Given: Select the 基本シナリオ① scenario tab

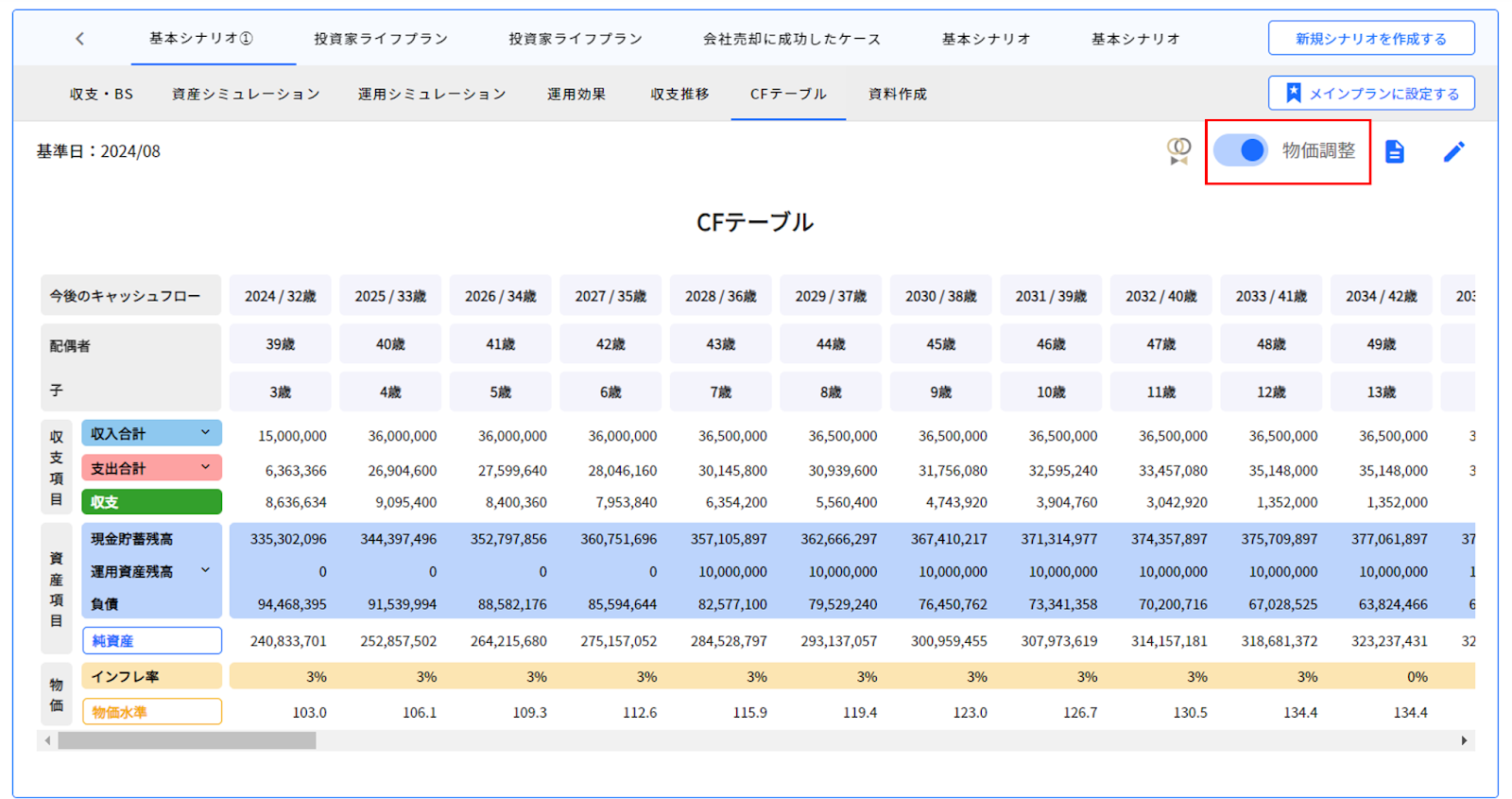Looking at the screenshot, I should (x=201, y=39).
